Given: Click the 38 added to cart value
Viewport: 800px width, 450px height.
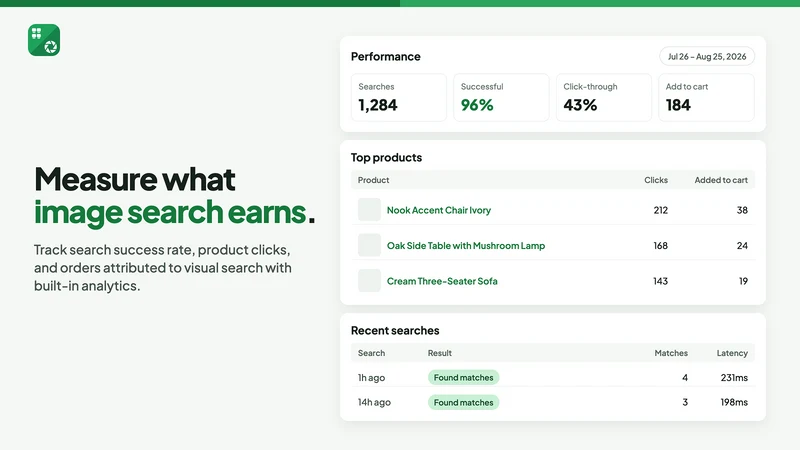Looking at the screenshot, I should click(x=742, y=210).
